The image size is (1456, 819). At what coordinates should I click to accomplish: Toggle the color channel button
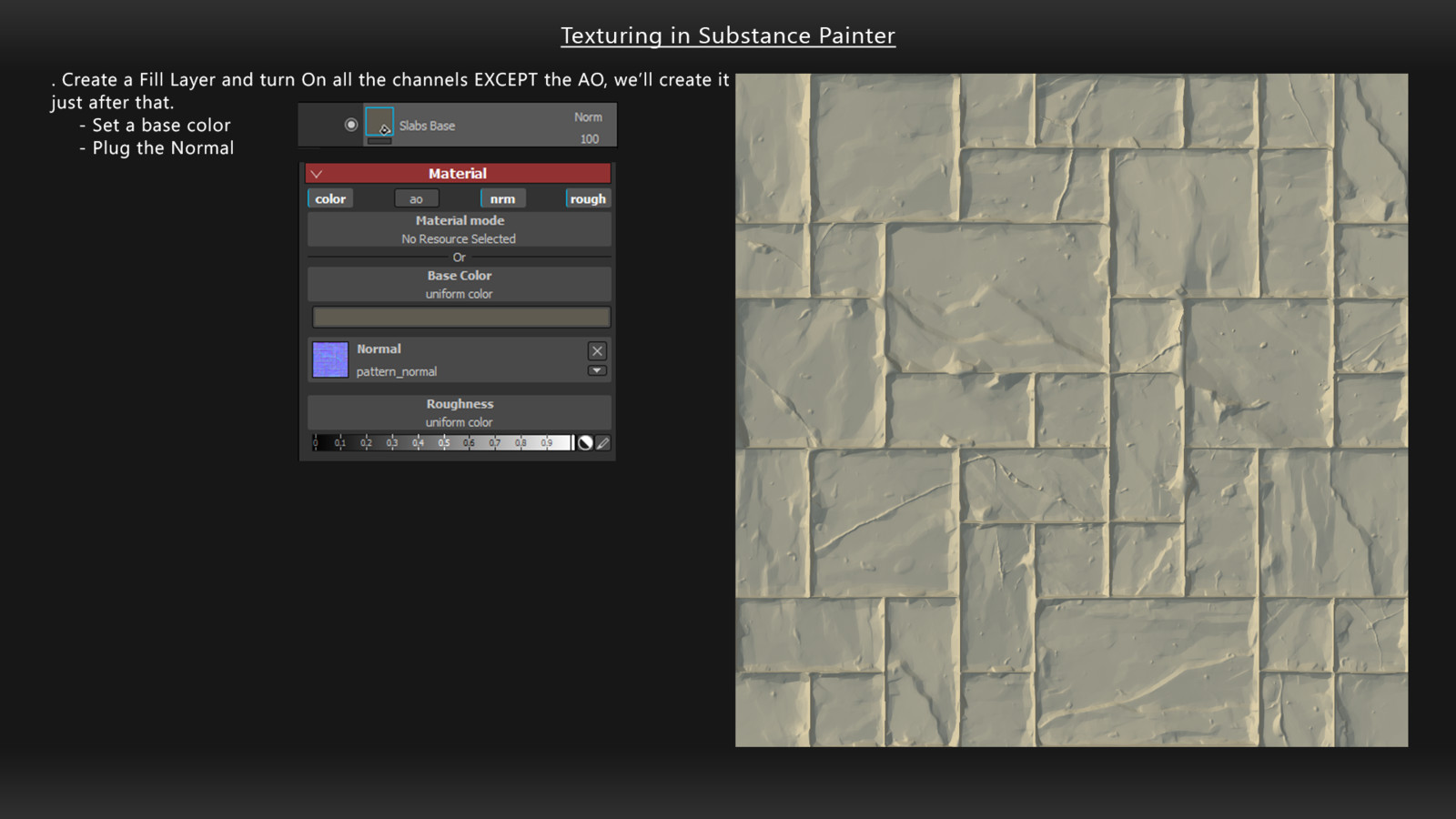point(330,198)
